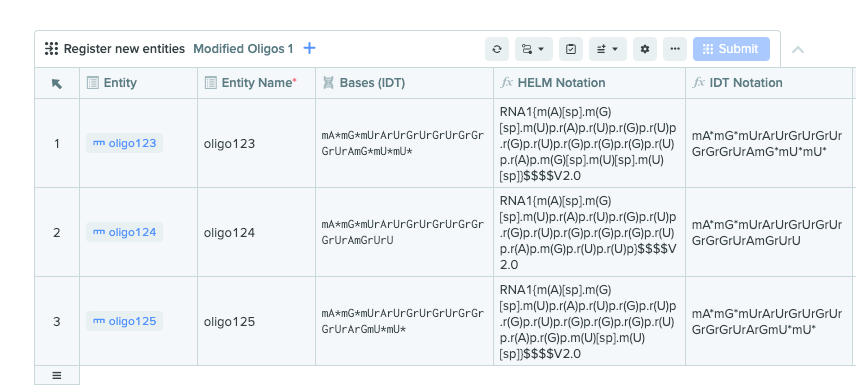
Task: Click the Bases (IDT) column header
Action: pos(404,83)
